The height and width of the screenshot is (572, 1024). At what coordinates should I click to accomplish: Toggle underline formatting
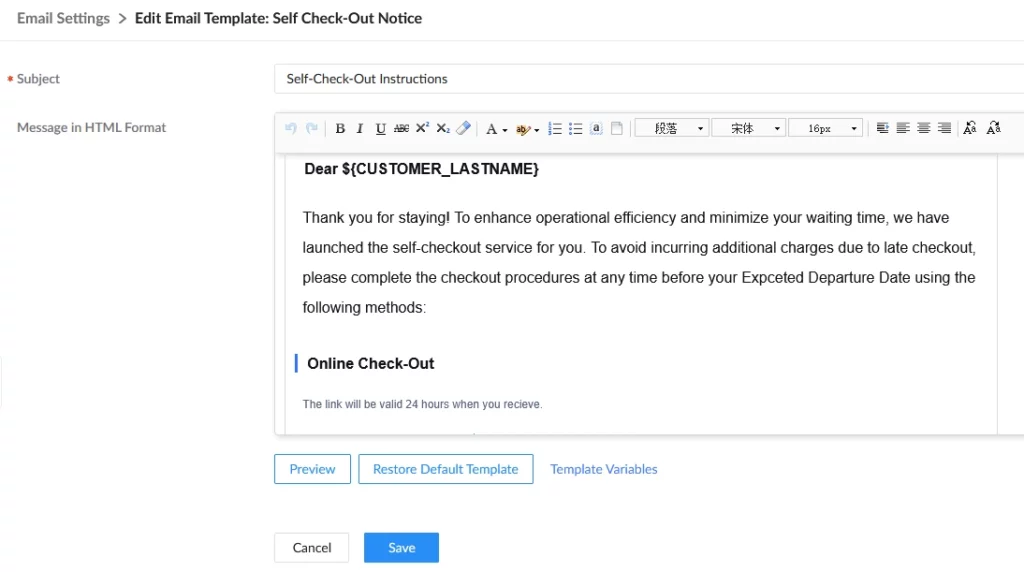click(x=380, y=129)
